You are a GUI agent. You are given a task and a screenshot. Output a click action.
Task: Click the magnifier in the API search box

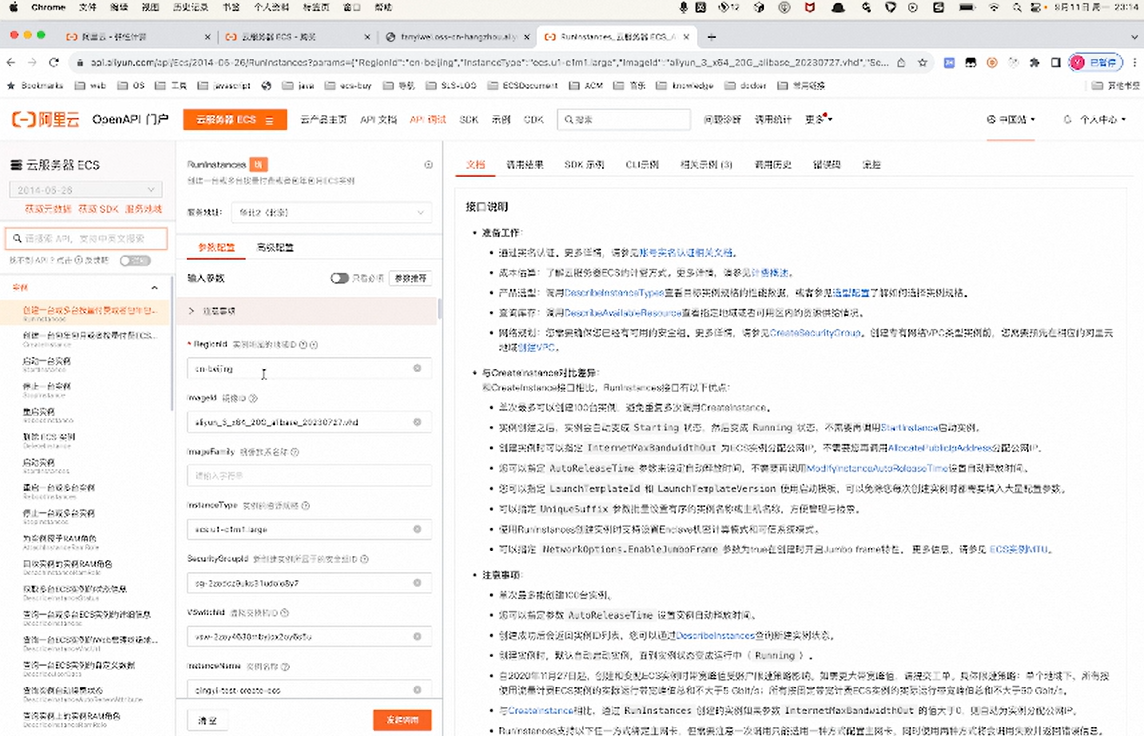pos(18,239)
